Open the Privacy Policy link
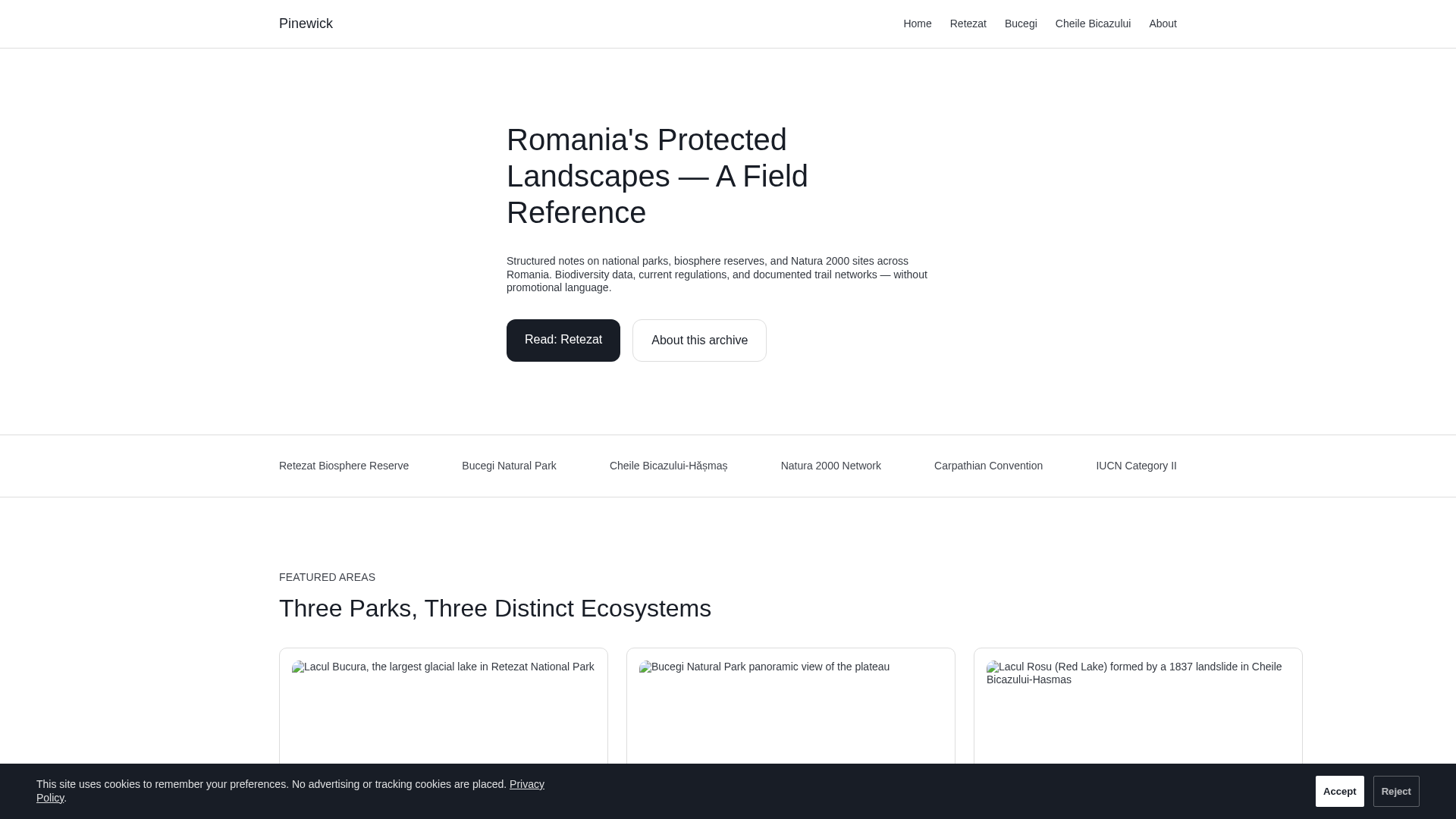Viewport: 1456px width, 819px height. click(526, 784)
